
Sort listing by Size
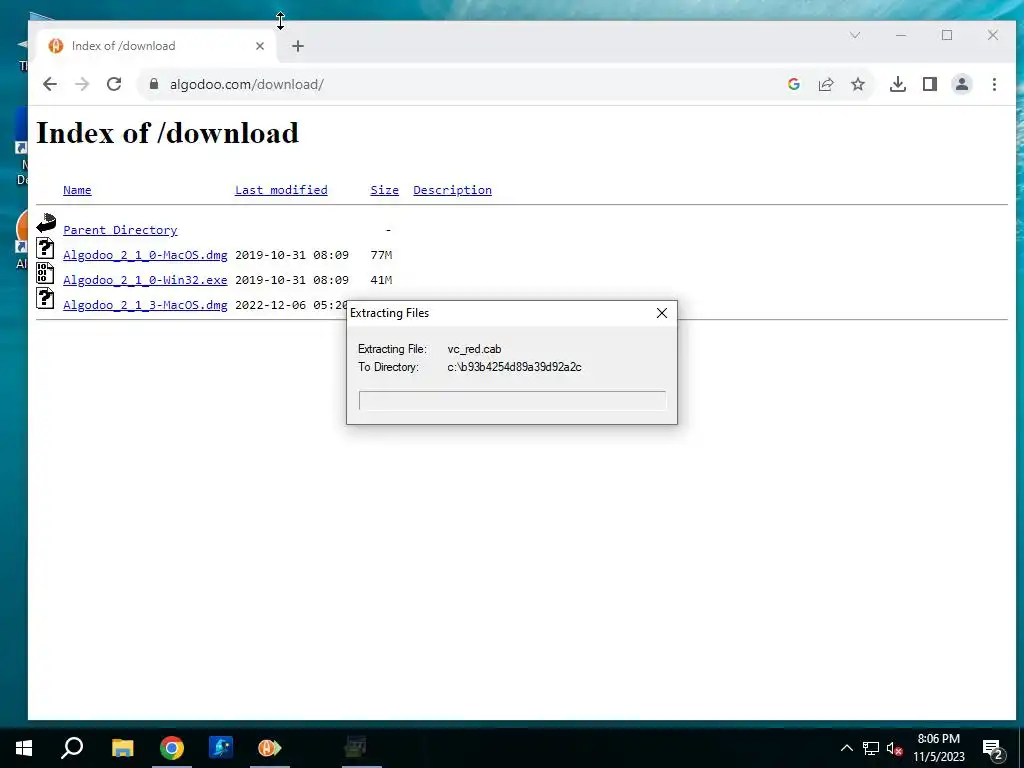pyautogui.click(x=385, y=190)
